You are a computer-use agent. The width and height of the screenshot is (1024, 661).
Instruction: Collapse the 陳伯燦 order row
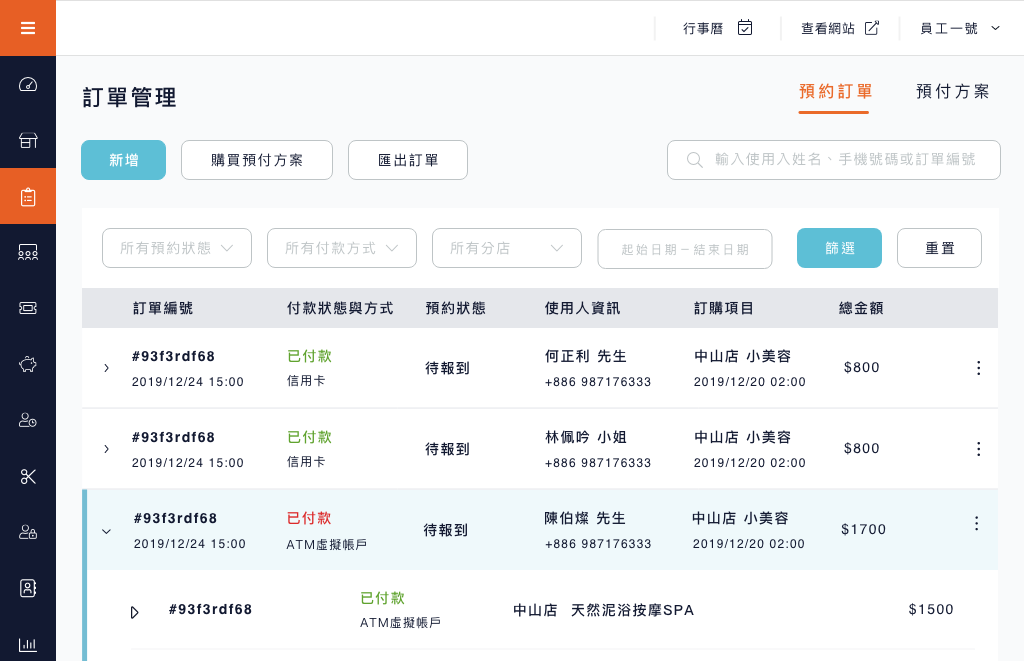tap(106, 531)
